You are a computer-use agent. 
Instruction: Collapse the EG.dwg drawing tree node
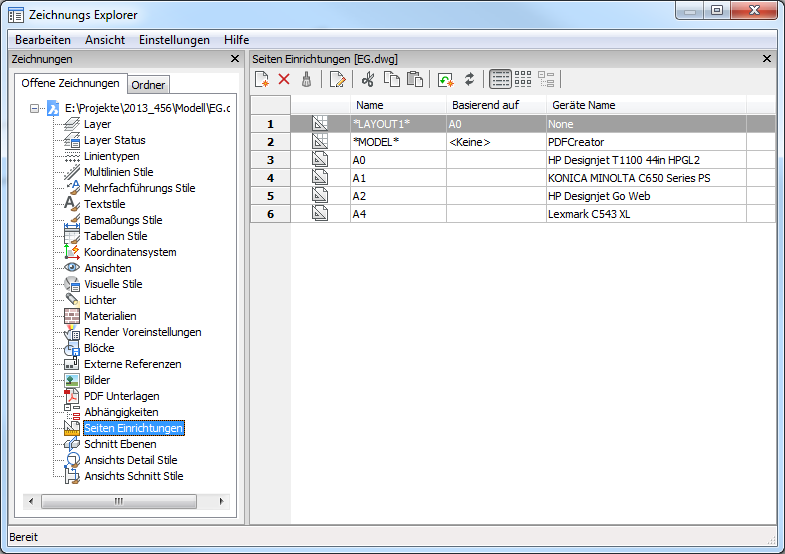click(x=35, y=108)
